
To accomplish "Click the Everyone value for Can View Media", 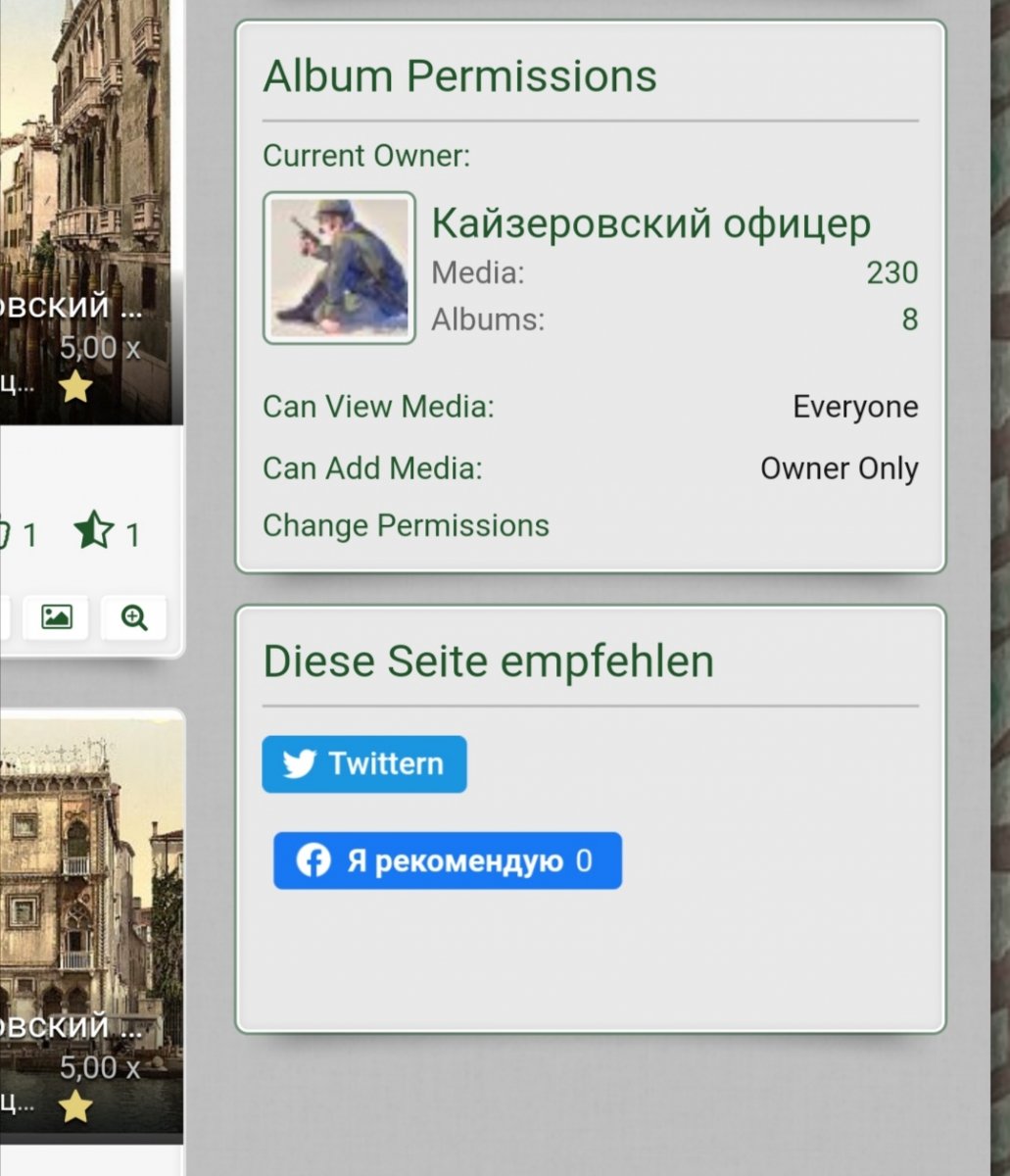I will pyautogui.click(x=855, y=407).
